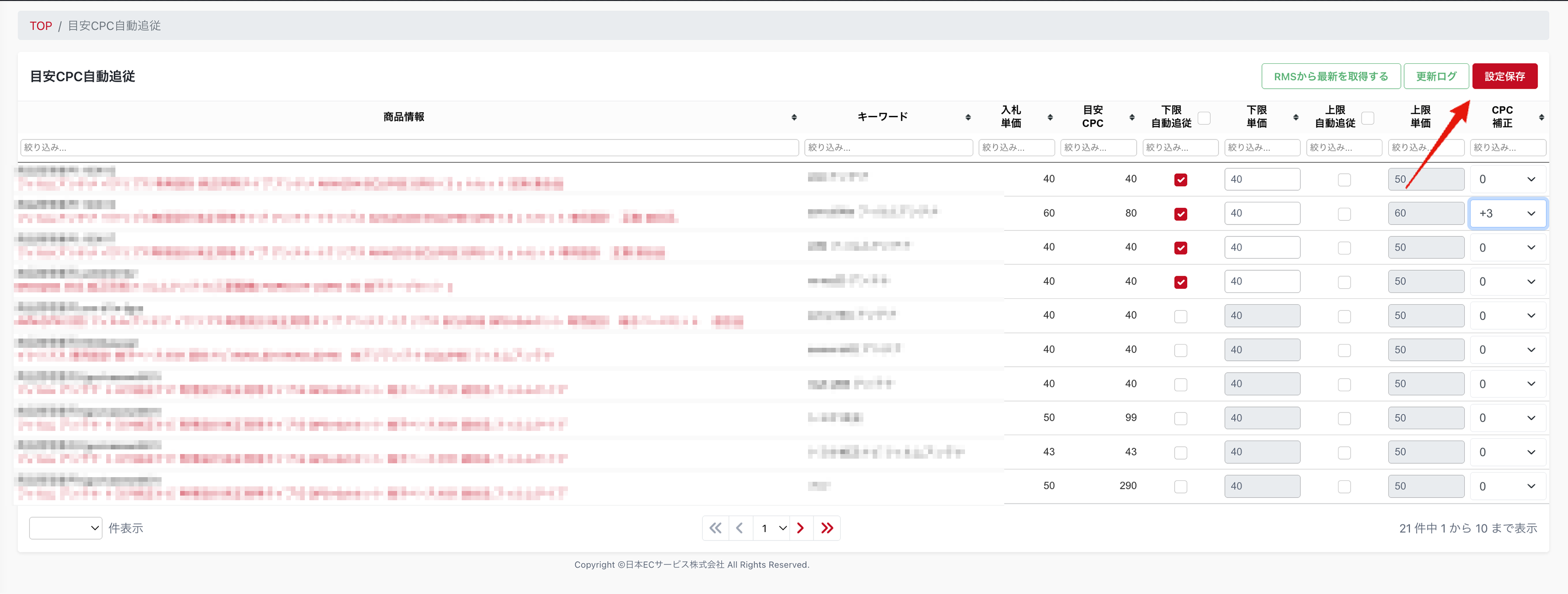
Task: Open the 更新ログ button
Action: pos(1435,76)
